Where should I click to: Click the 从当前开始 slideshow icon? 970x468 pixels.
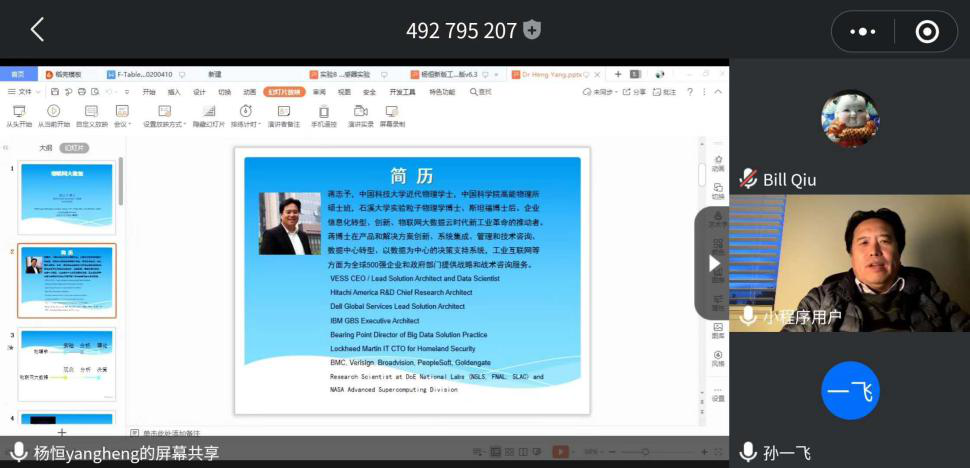pos(53,112)
